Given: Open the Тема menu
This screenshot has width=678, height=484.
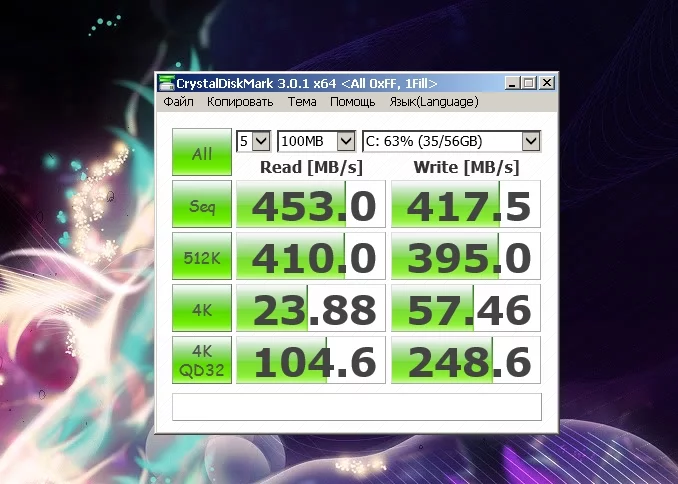Looking at the screenshot, I should click(302, 102).
